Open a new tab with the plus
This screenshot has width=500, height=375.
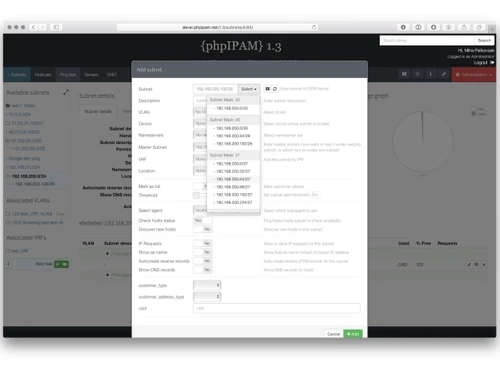click(x=492, y=29)
